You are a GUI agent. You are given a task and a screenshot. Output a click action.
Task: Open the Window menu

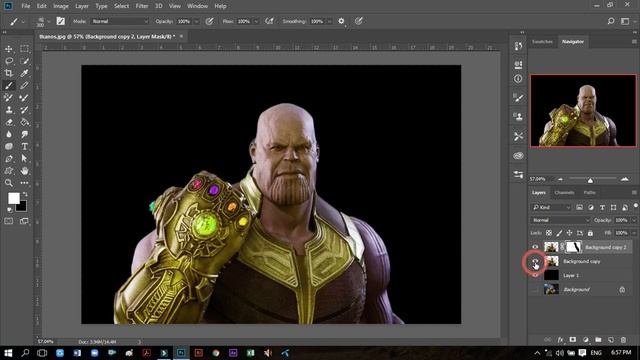tap(197, 6)
